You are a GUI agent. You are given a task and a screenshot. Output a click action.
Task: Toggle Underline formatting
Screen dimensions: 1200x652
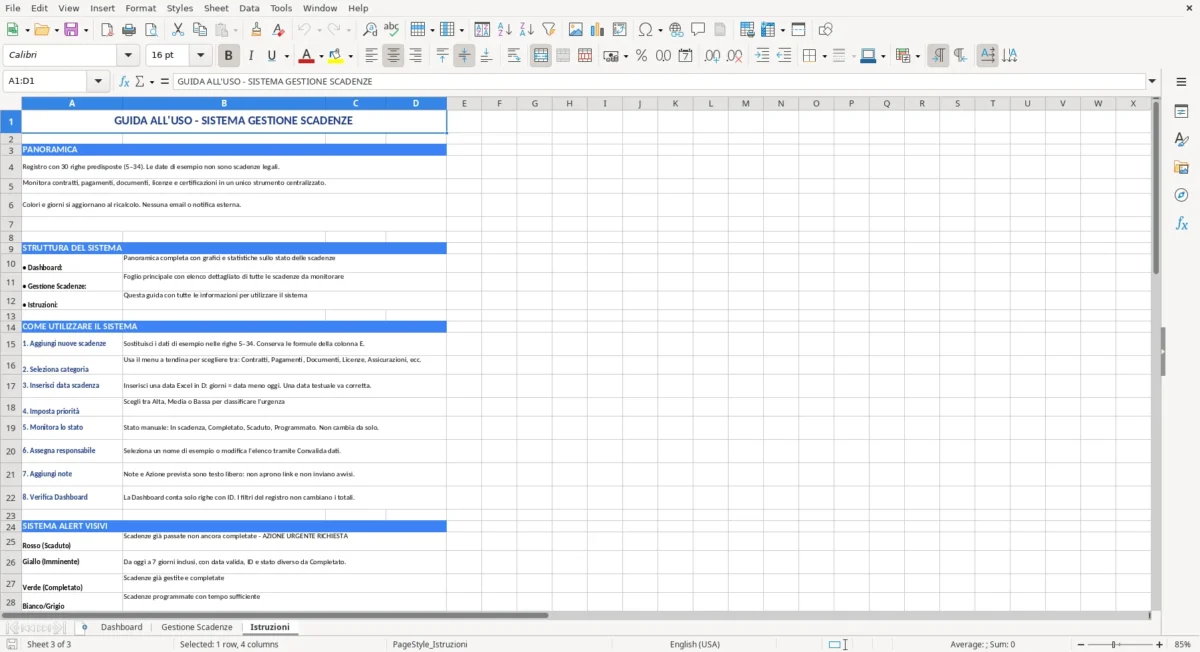tap(271, 56)
